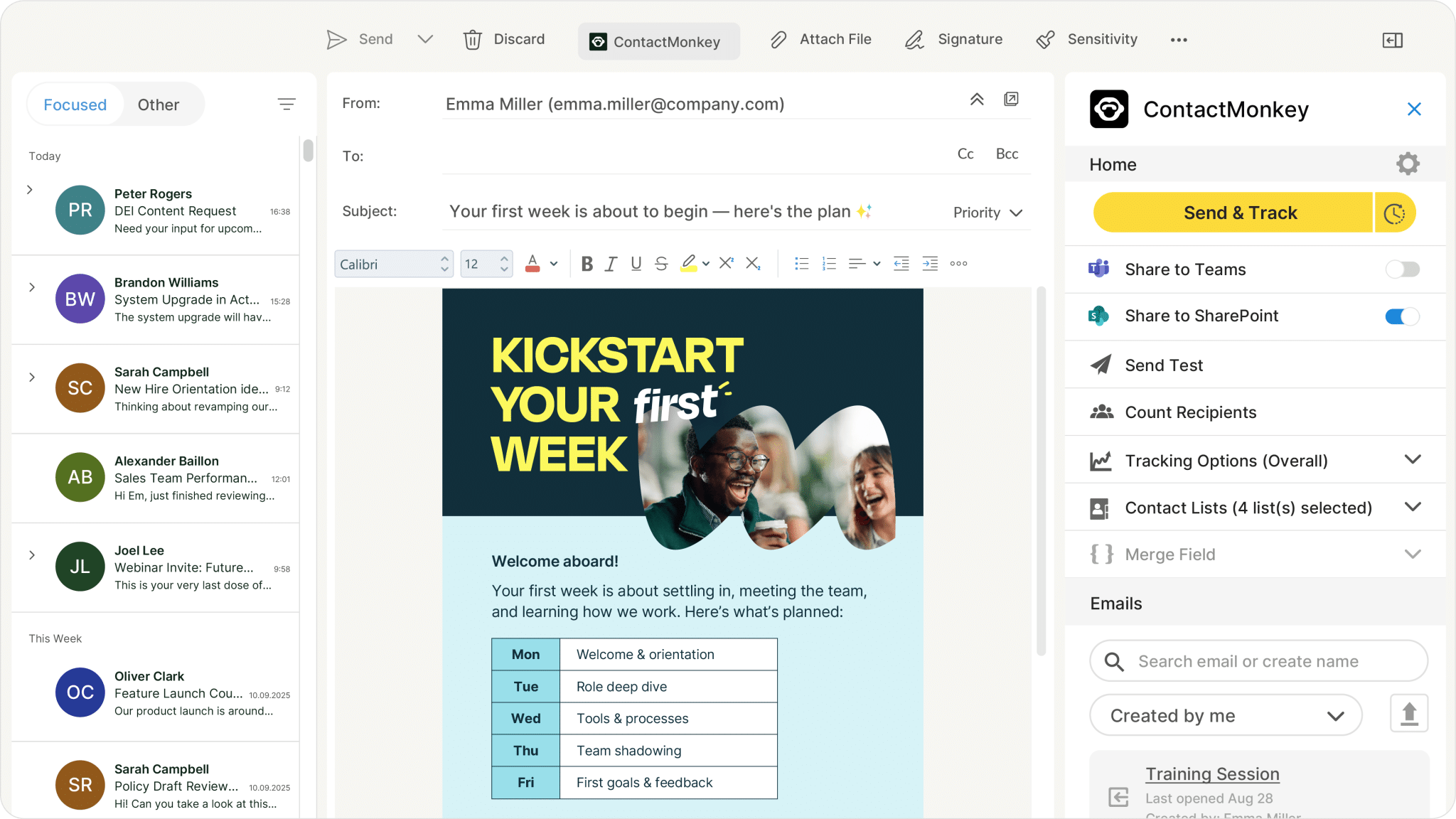1456x819 pixels.
Task: Discard the email draft
Action: pos(504,40)
